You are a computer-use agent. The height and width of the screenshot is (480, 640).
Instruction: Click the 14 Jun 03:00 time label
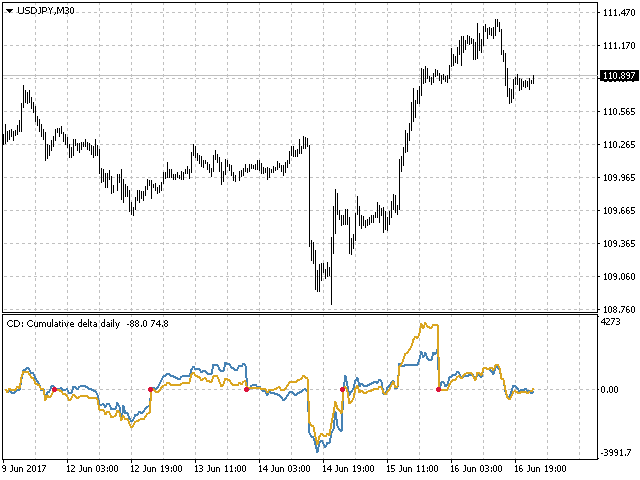tap(284, 467)
